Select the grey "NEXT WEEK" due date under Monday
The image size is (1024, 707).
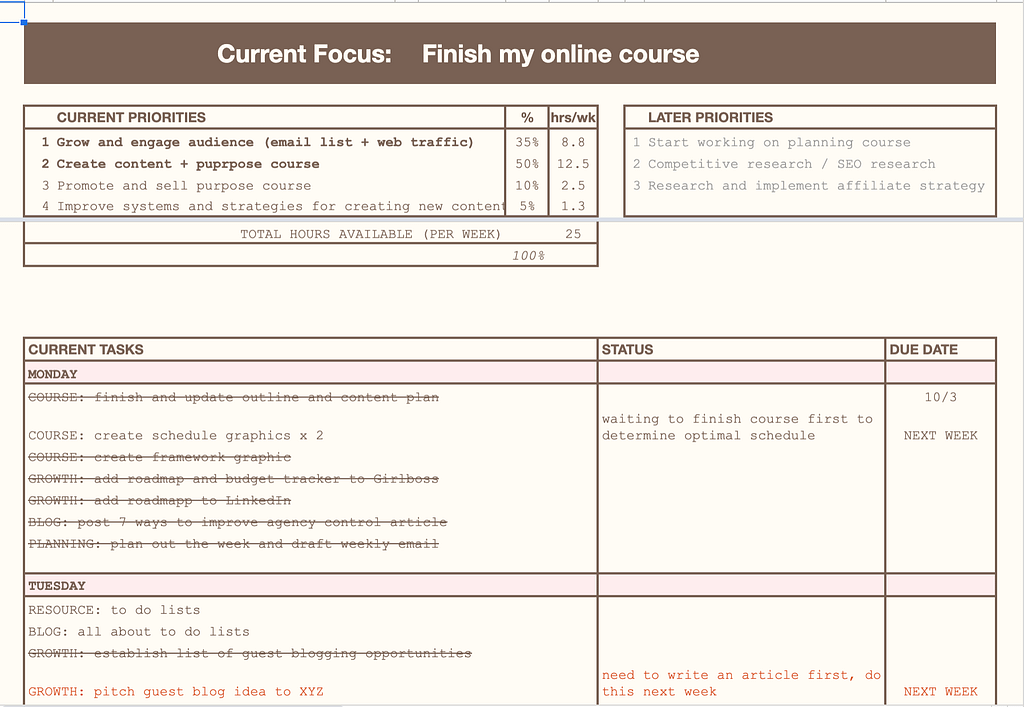click(x=940, y=435)
